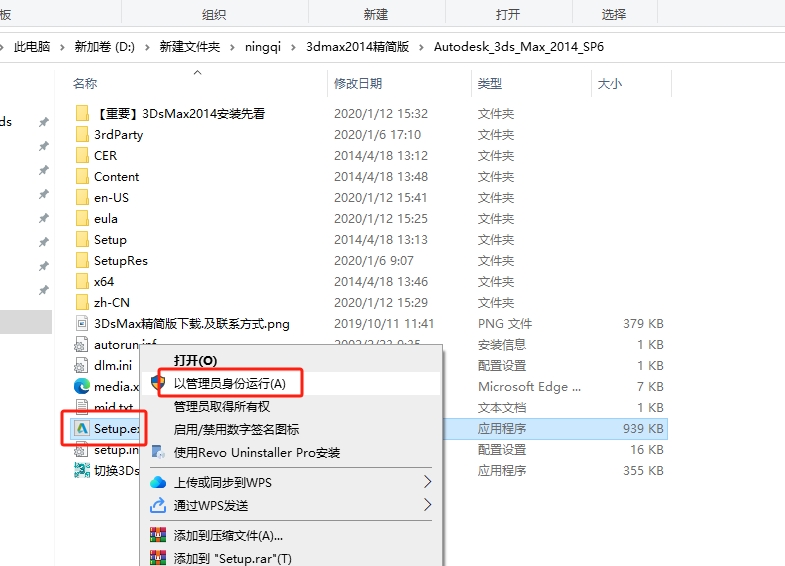Expand breadcrumb chevron after 新加卷 (D:)
The width and height of the screenshot is (785, 566).
(x=147, y=47)
